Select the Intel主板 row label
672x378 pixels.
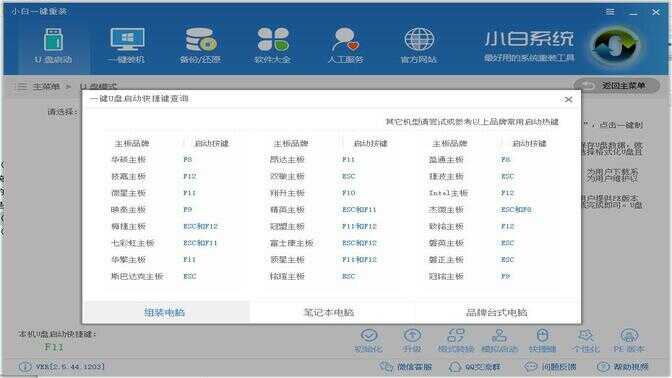pyautogui.click(x=448, y=193)
